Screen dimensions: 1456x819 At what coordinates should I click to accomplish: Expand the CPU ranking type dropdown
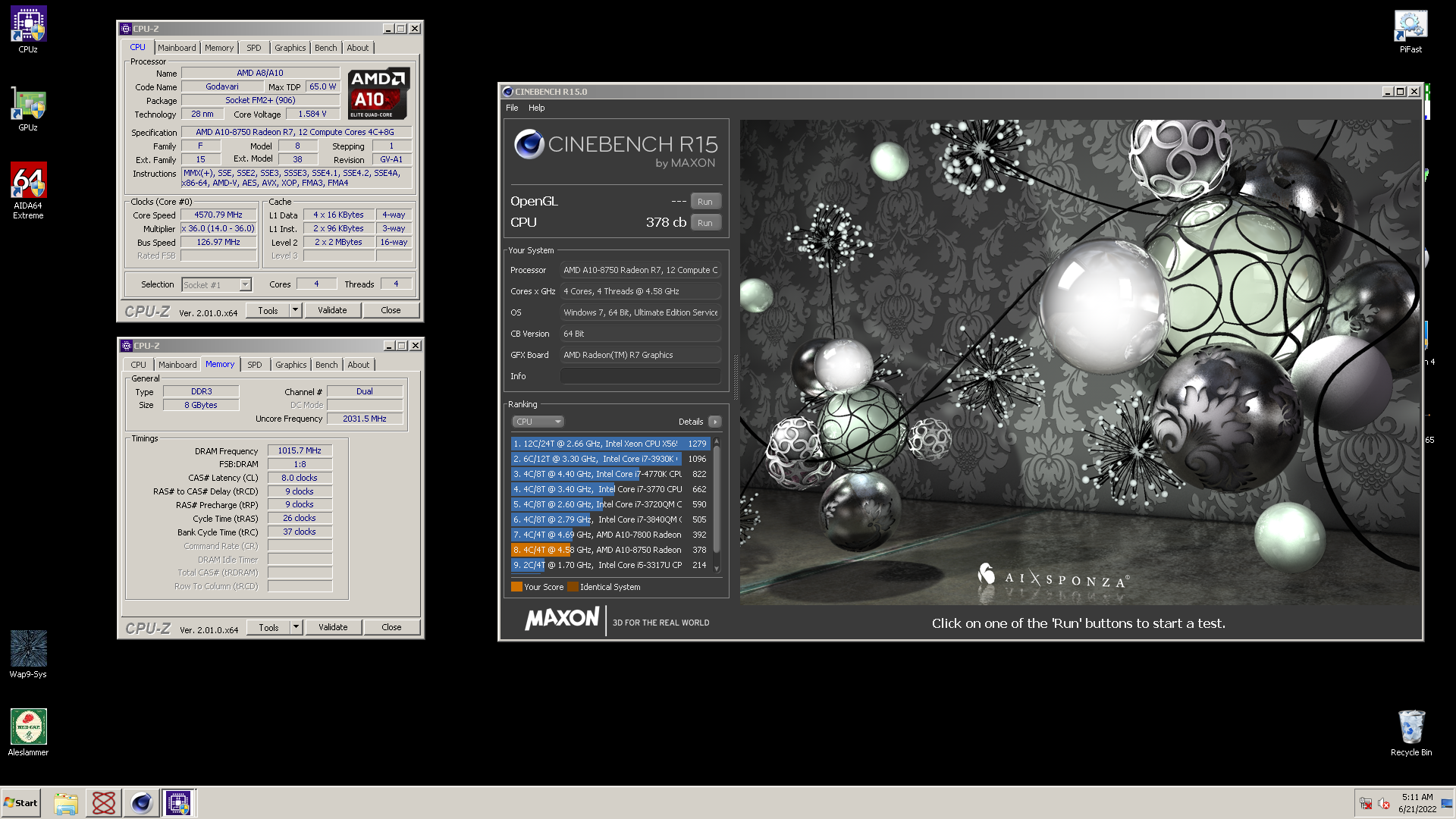point(538,422)
